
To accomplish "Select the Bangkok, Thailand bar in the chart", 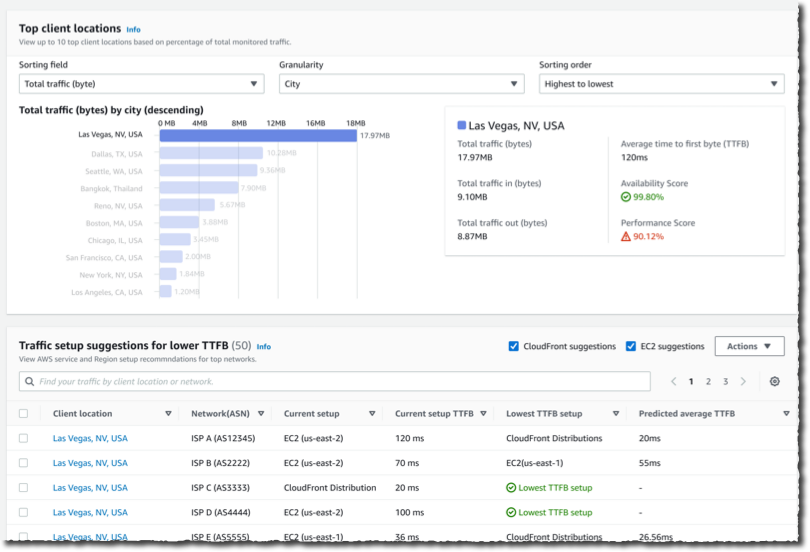I will pyautogui.click(x=199, y=188).
